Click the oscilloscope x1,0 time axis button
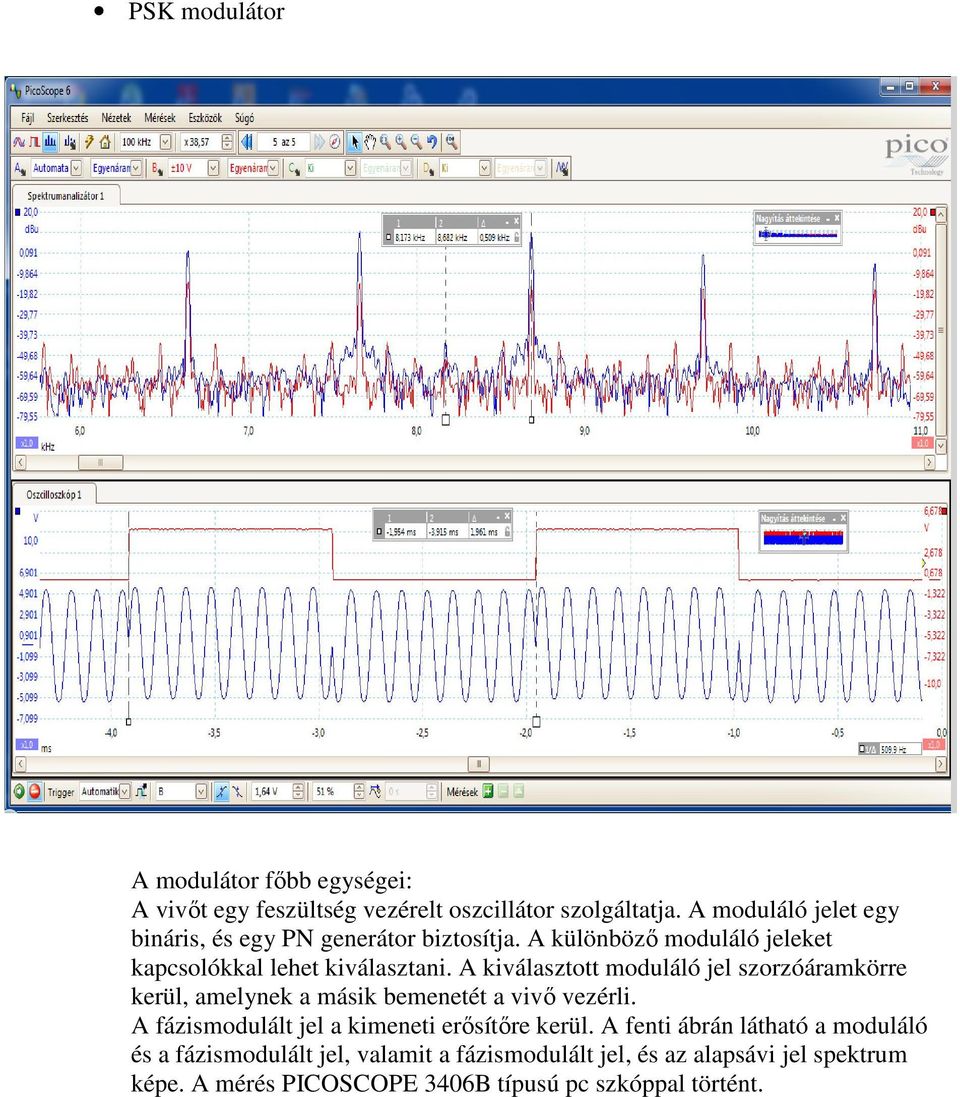Viewport: 960px width, 1097px height. tap(26, 744)
